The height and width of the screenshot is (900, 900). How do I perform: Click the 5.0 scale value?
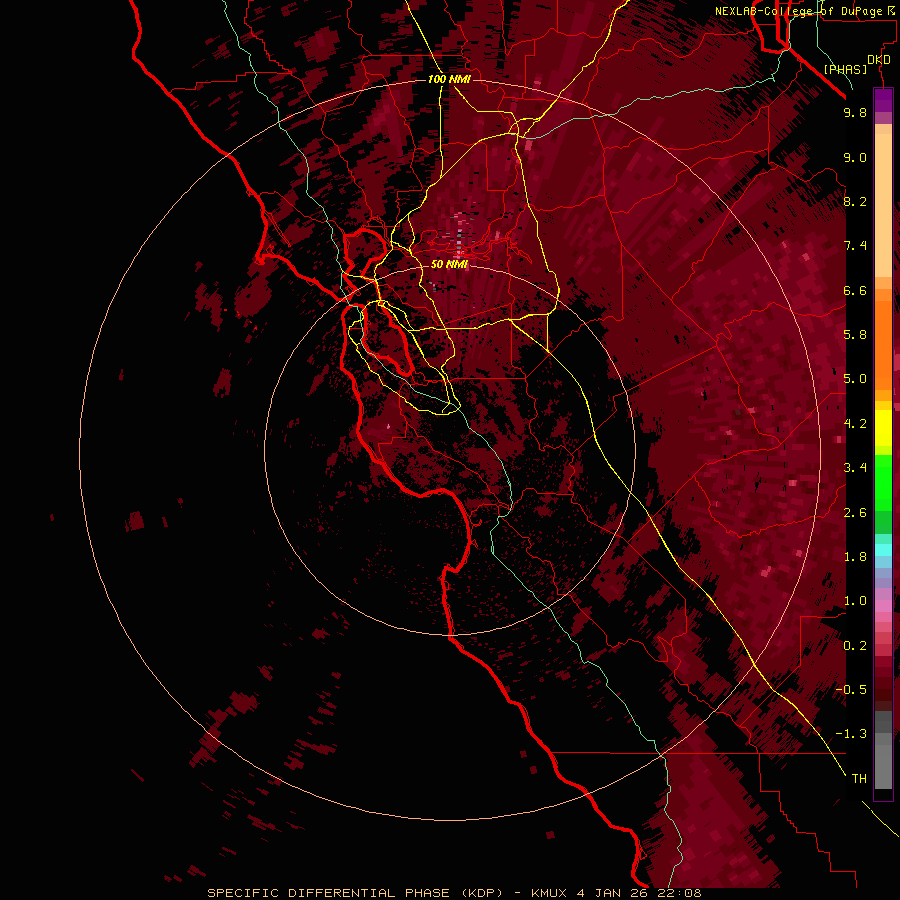coord(855,379)
